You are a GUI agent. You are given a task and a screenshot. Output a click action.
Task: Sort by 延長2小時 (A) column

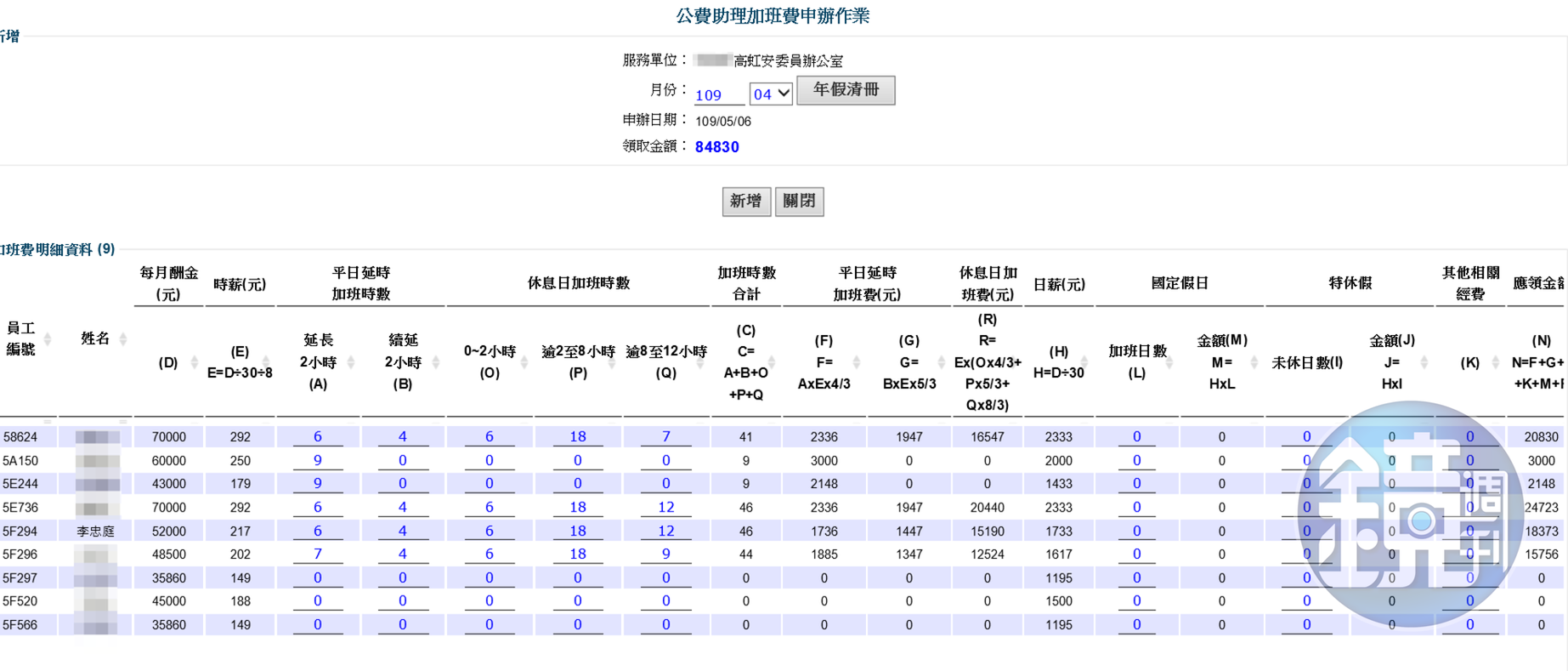351,362
